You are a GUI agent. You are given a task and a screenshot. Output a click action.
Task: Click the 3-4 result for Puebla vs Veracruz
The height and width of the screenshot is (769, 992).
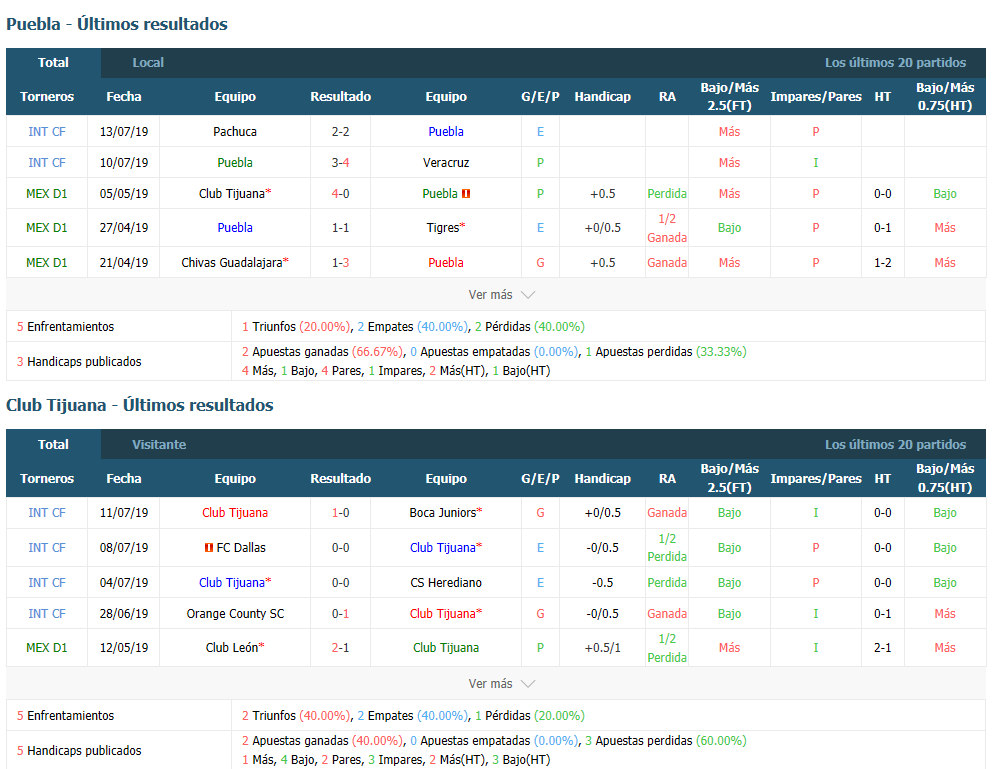coord(340,163)
